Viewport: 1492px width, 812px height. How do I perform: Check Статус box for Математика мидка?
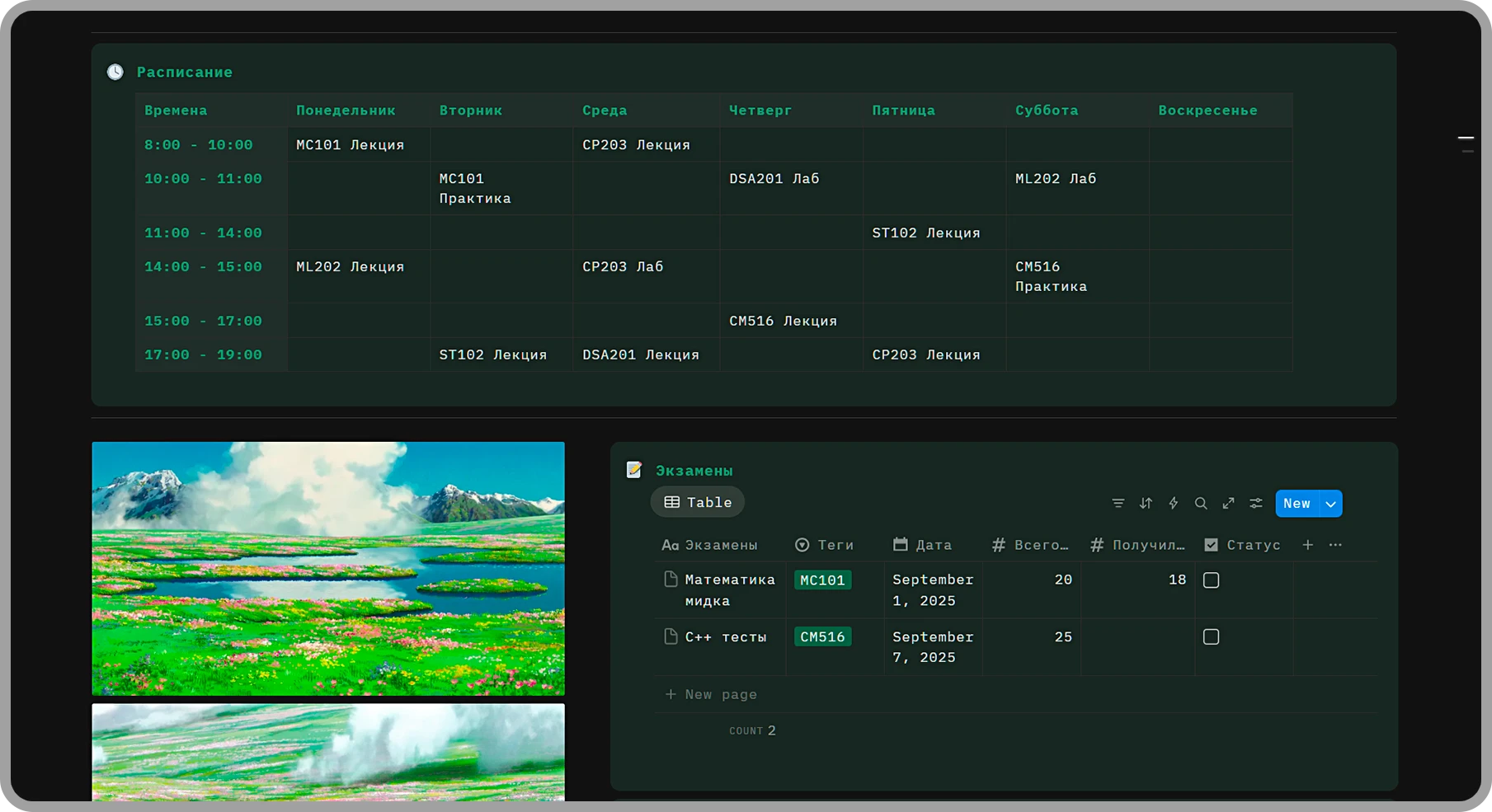[1211, 580]
